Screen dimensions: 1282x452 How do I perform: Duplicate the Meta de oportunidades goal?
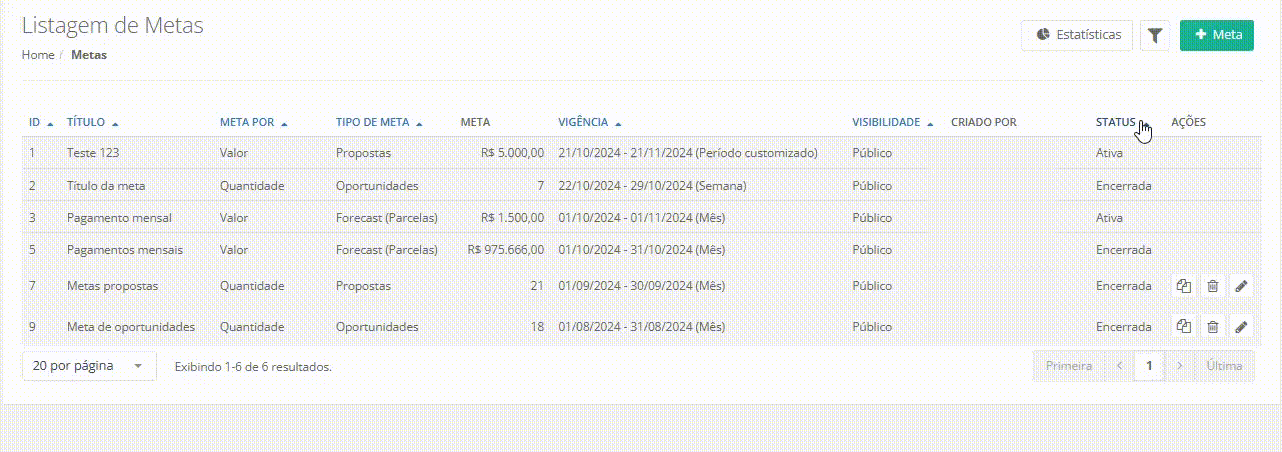point(1184,326)
